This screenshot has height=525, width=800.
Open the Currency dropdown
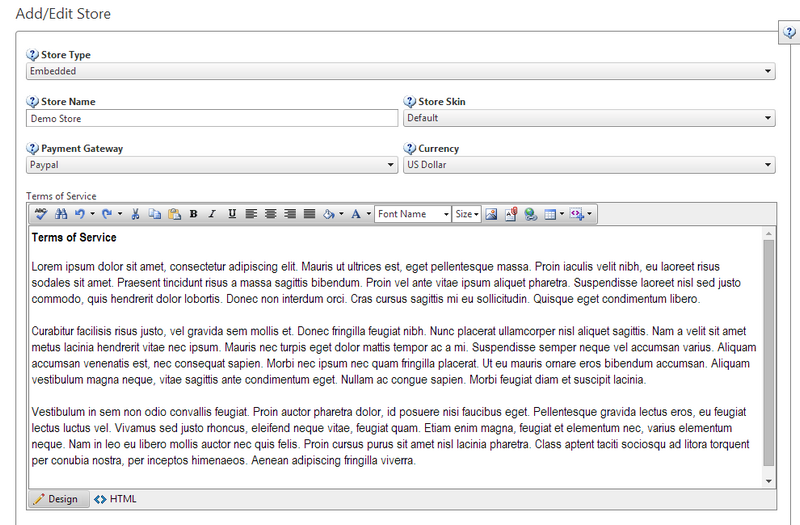pyautogui.click(x=589, y=165)
